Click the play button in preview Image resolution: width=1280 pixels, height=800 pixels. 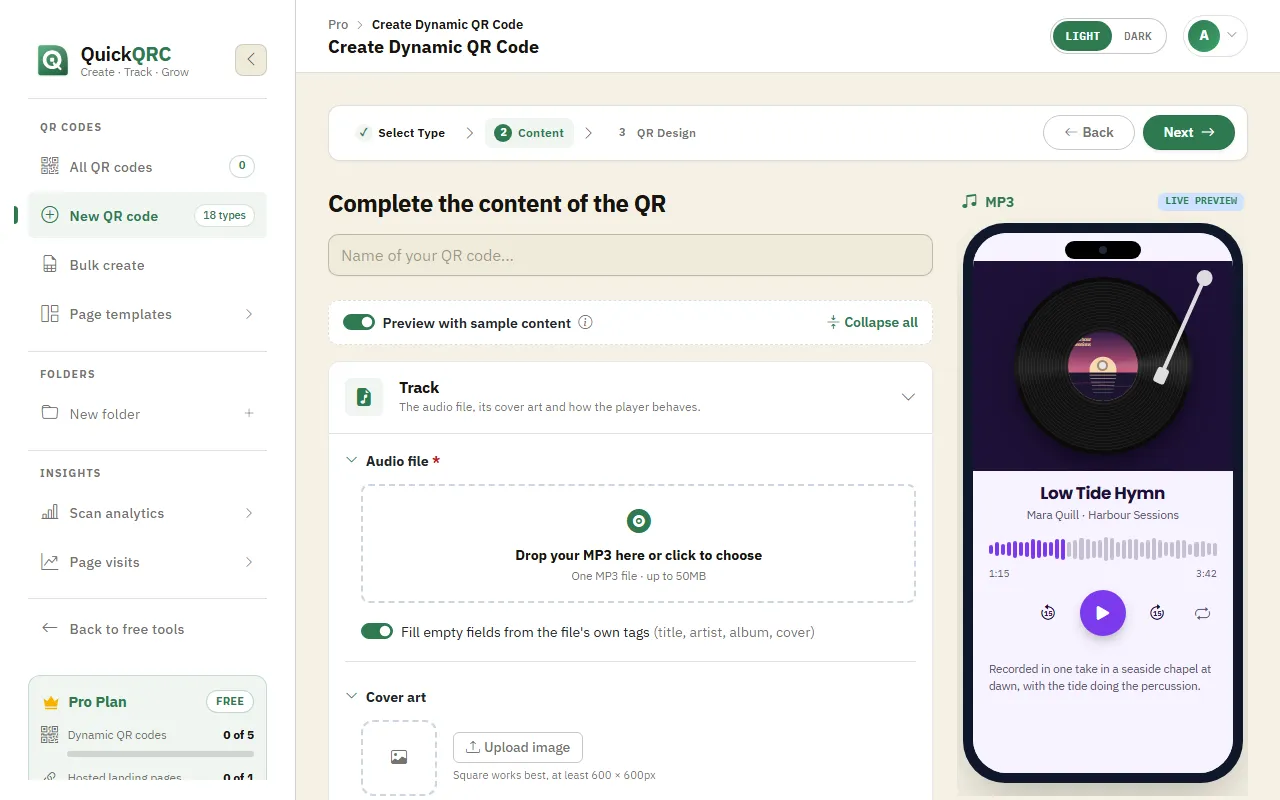pyautogui.click(x=1103, y=613)
